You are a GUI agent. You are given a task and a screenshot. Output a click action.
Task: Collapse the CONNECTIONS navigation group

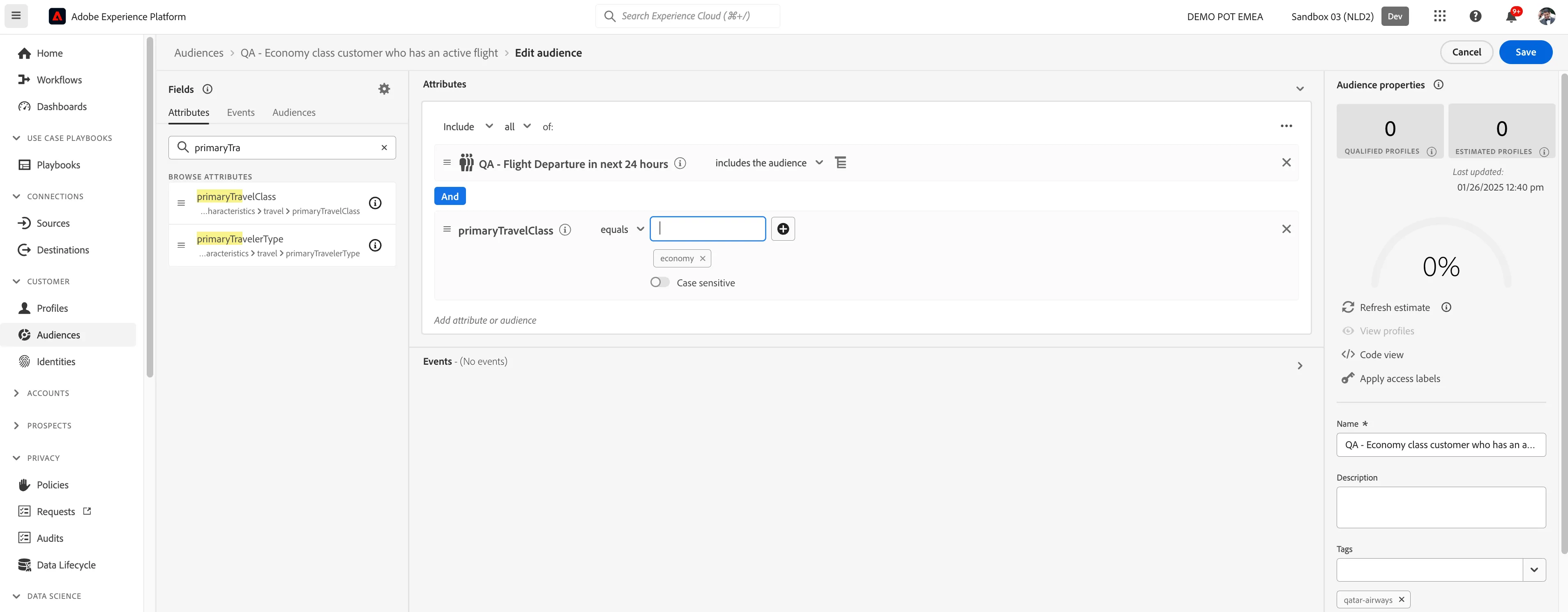(x=48, y=196)
